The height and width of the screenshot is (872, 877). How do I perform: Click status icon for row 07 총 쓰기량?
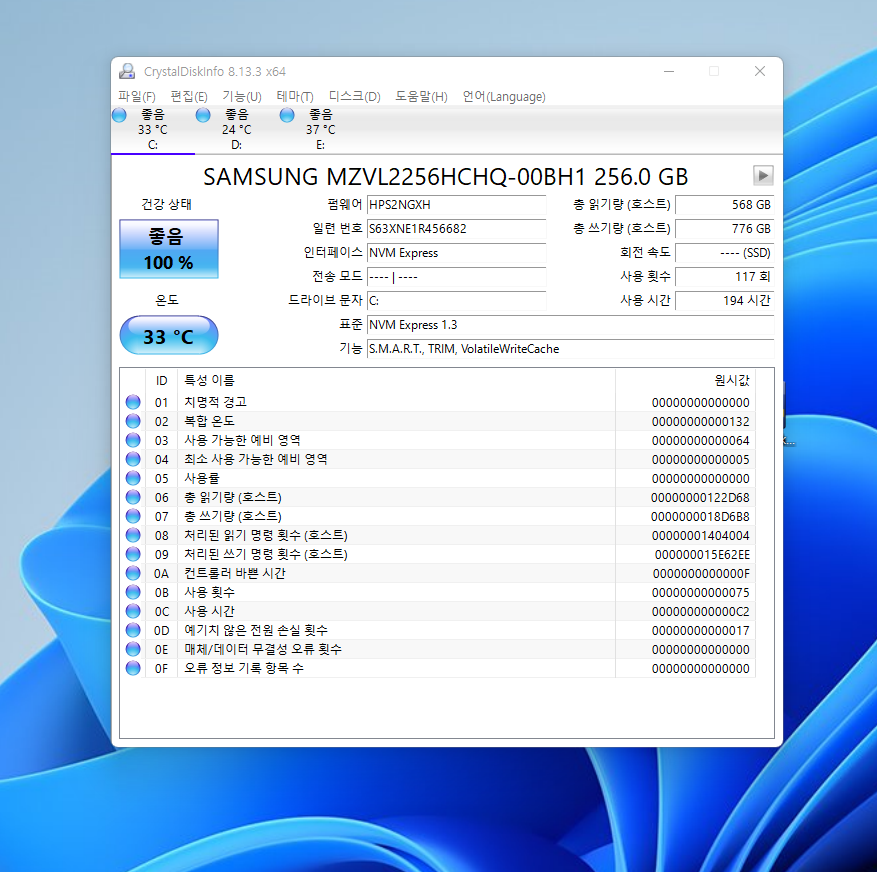133,516
